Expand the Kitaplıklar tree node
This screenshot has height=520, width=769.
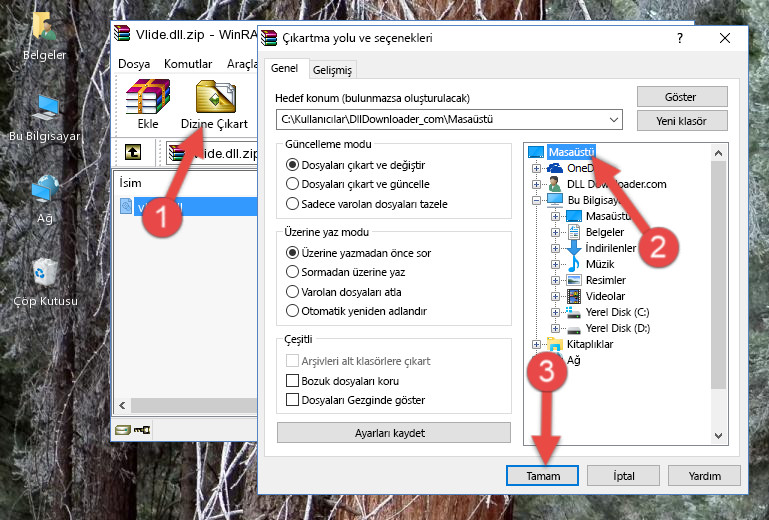536,344
